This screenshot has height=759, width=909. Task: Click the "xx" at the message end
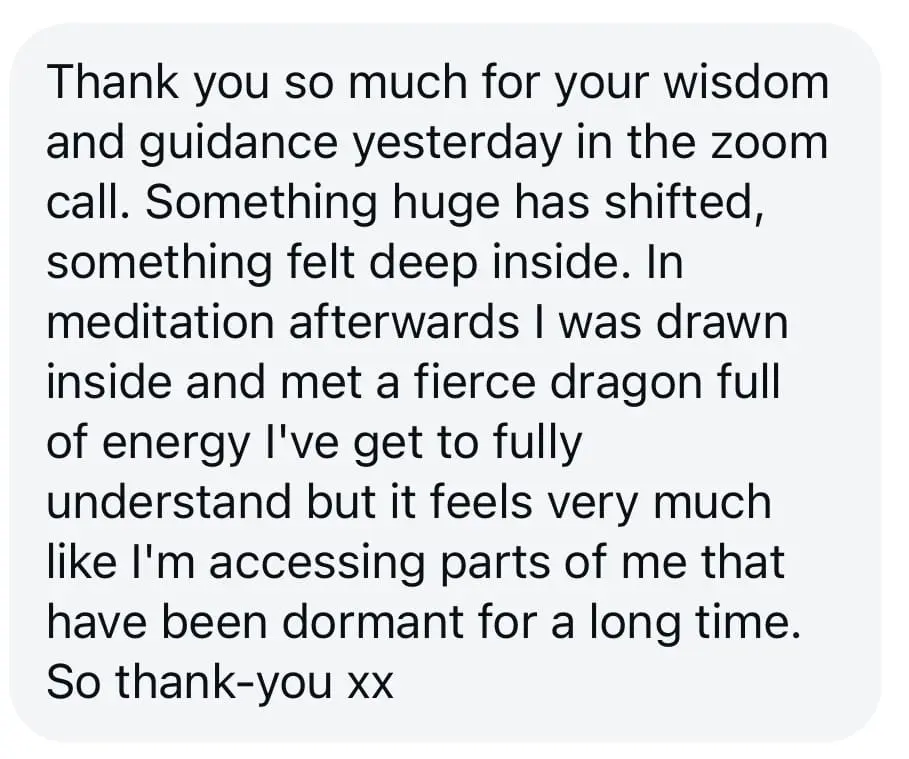370,686
